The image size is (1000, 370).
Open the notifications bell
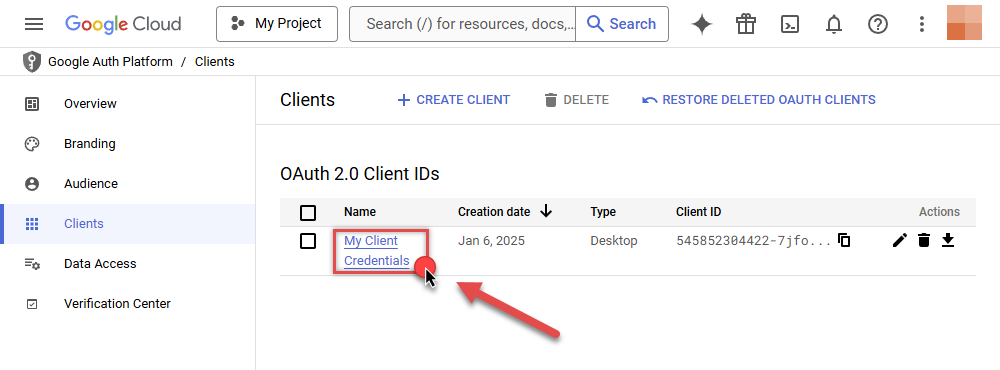click(834, 24)
